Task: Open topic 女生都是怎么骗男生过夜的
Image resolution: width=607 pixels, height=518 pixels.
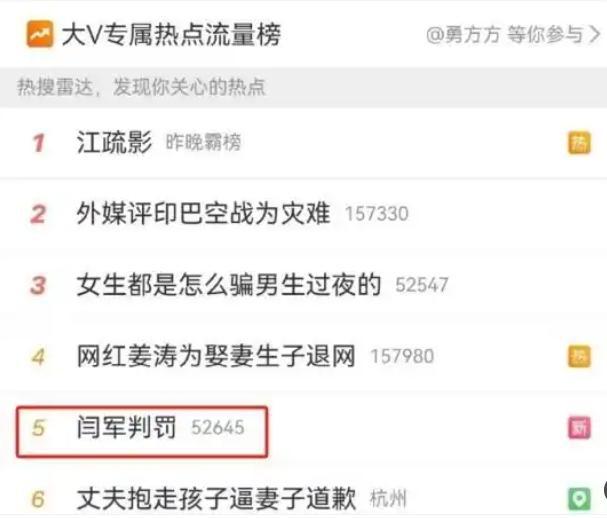Action: (x=229, y=285)
